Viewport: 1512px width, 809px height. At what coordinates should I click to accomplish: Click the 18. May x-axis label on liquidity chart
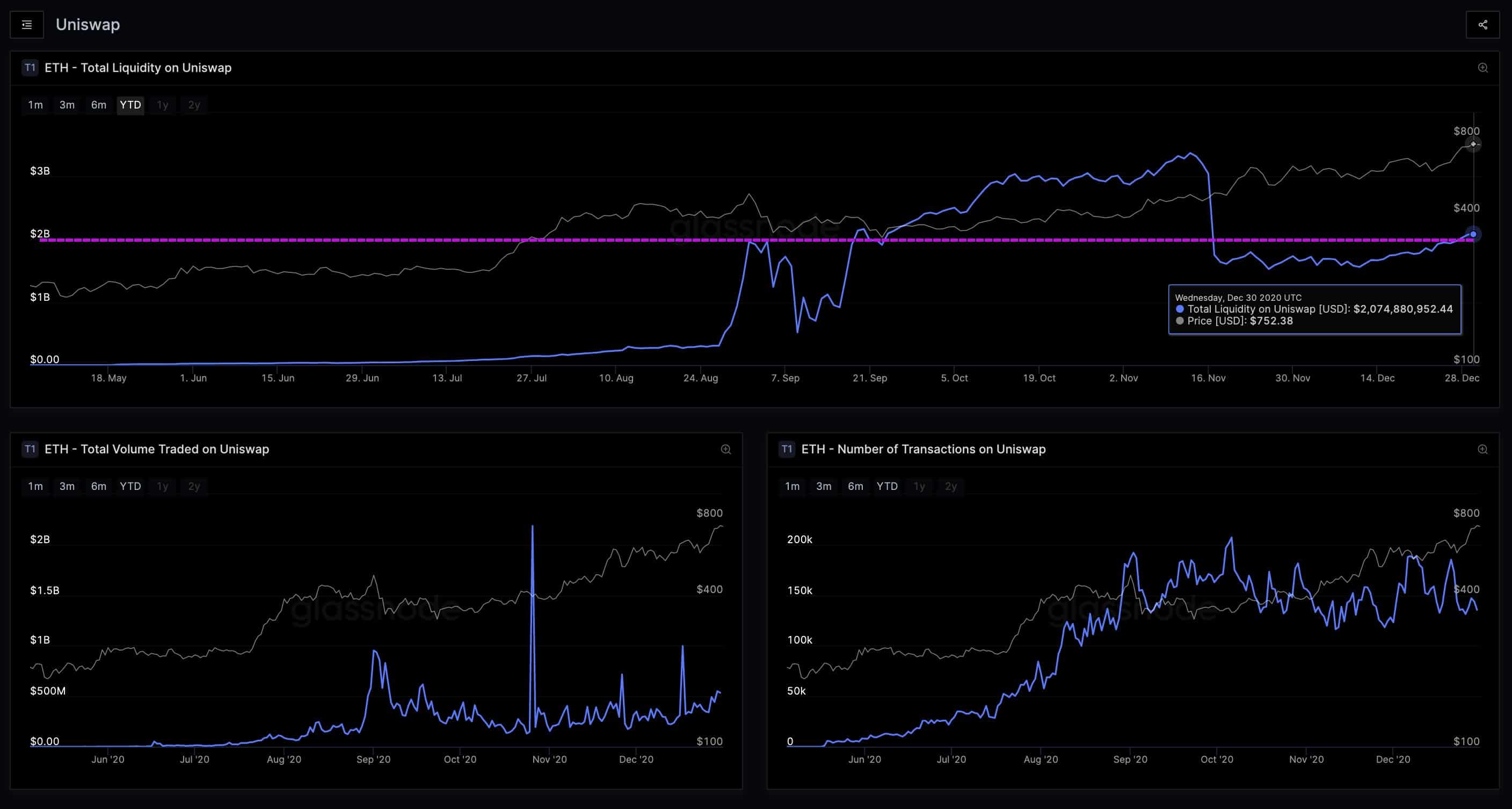coord(108,378)
